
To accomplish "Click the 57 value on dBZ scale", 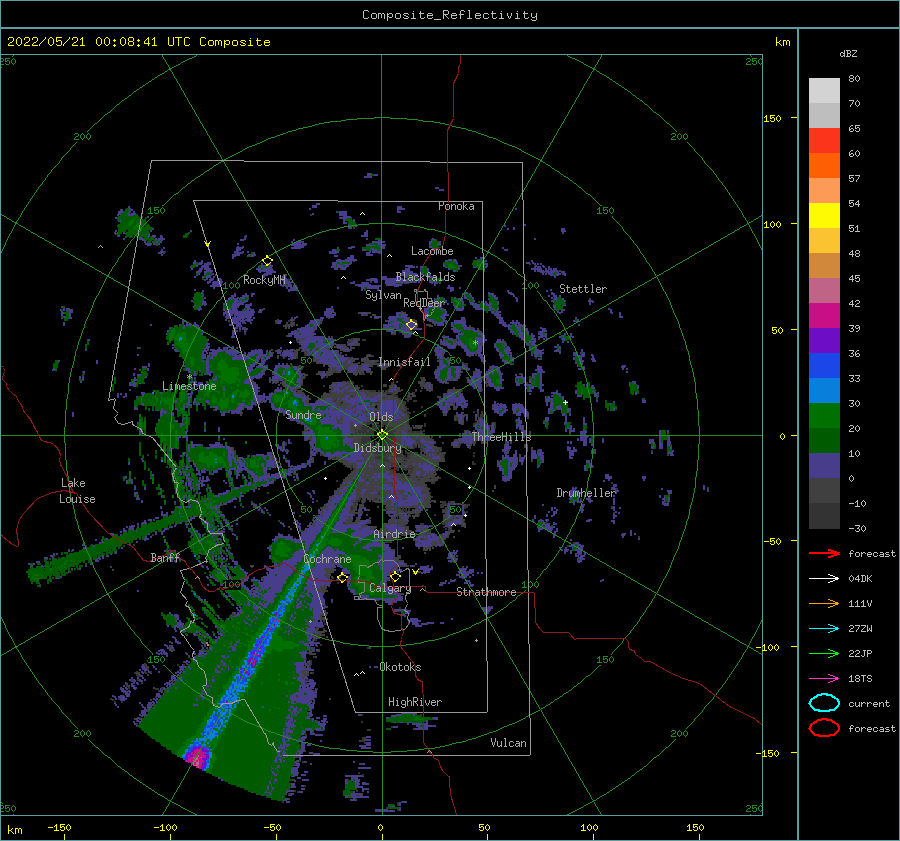I will coord(854,179).
